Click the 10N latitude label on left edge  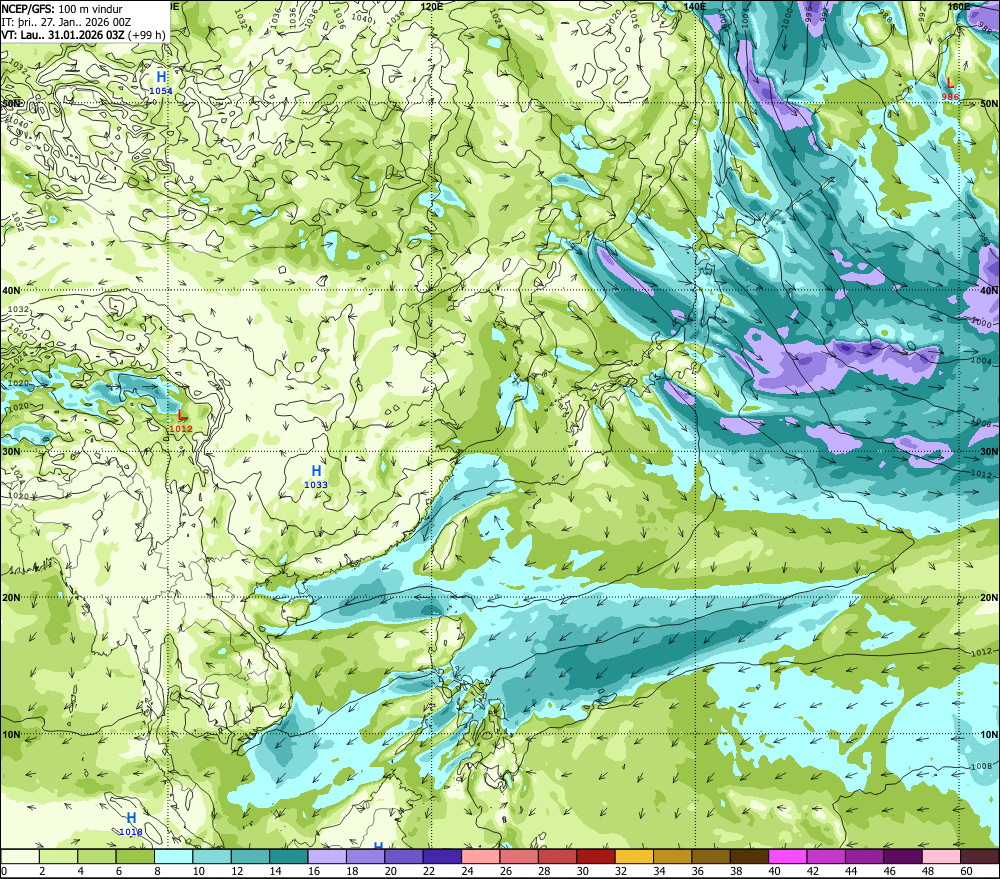[11, 735]
